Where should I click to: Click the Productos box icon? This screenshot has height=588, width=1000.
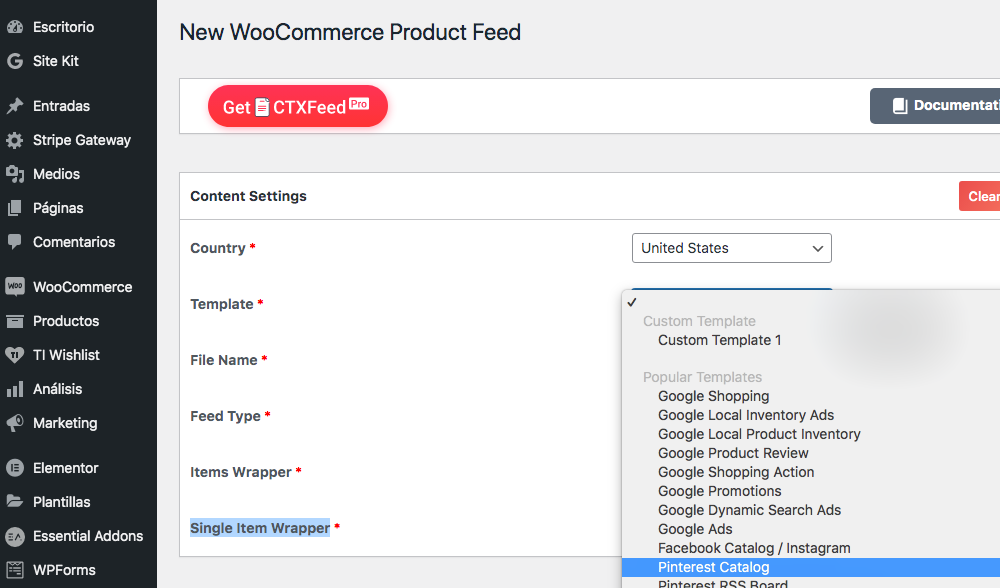tap(15, 321)
